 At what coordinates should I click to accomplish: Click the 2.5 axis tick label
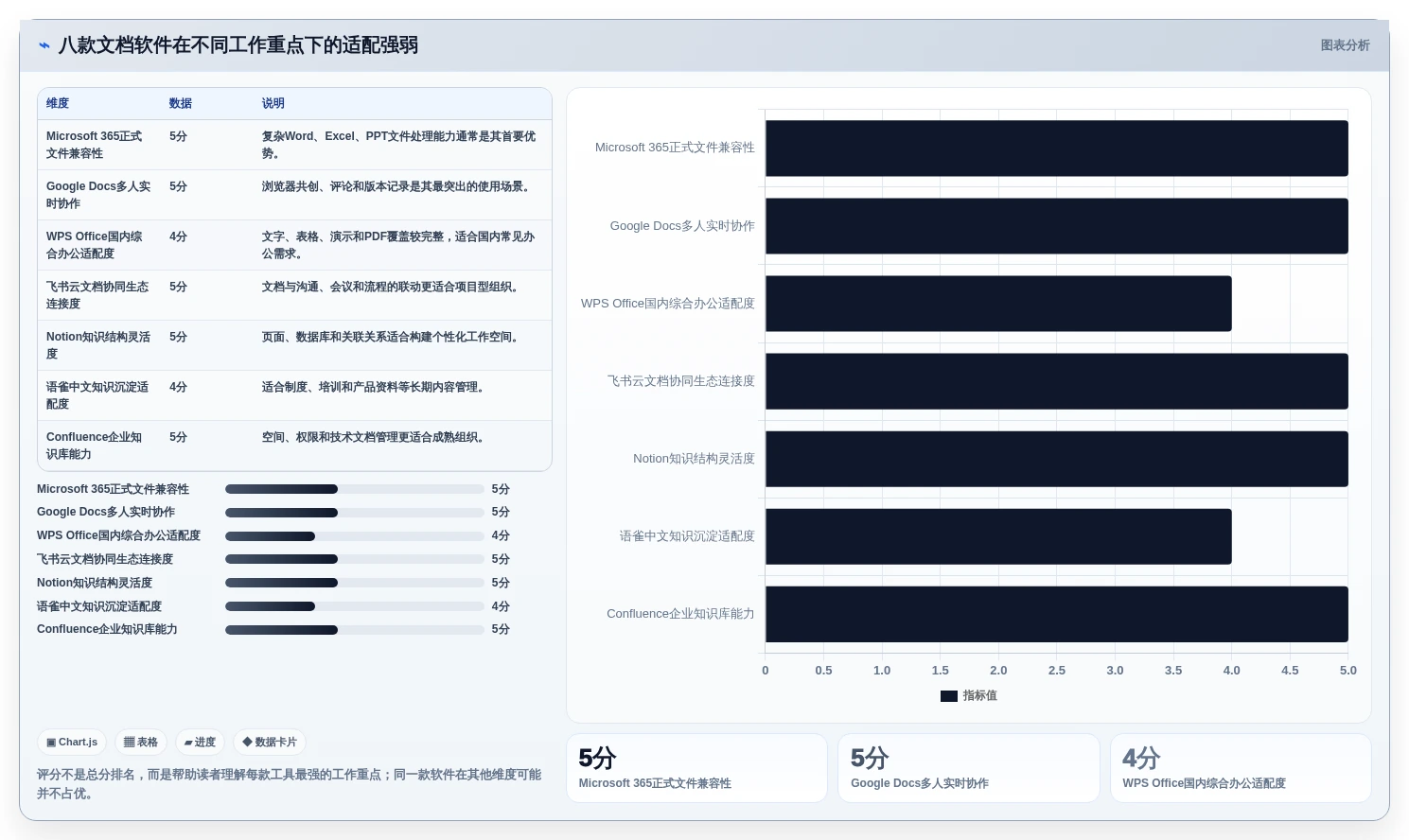tap(1057, 671)
